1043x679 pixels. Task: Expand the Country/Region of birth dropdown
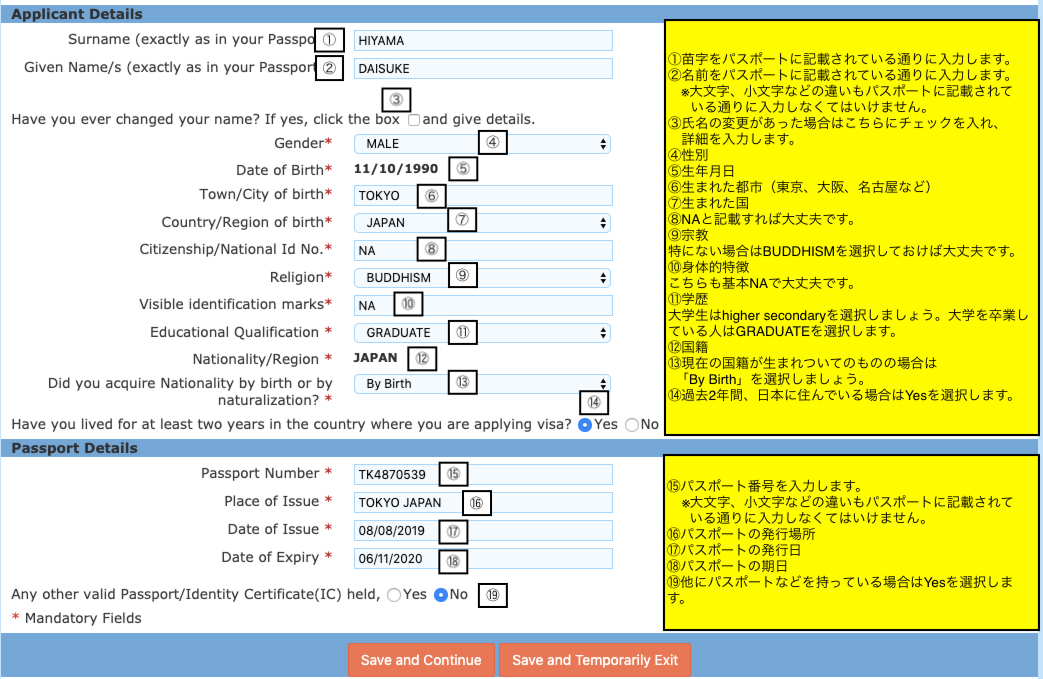click(x=482, y=222)
